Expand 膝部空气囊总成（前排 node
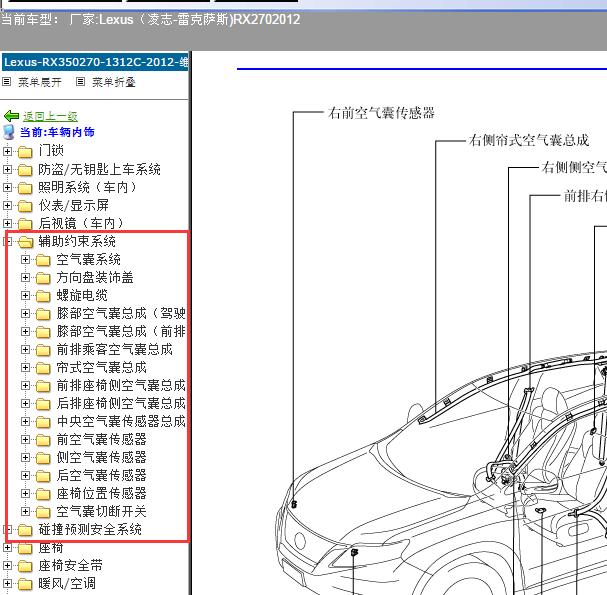607x595 pixels. [x=25, y=331]
